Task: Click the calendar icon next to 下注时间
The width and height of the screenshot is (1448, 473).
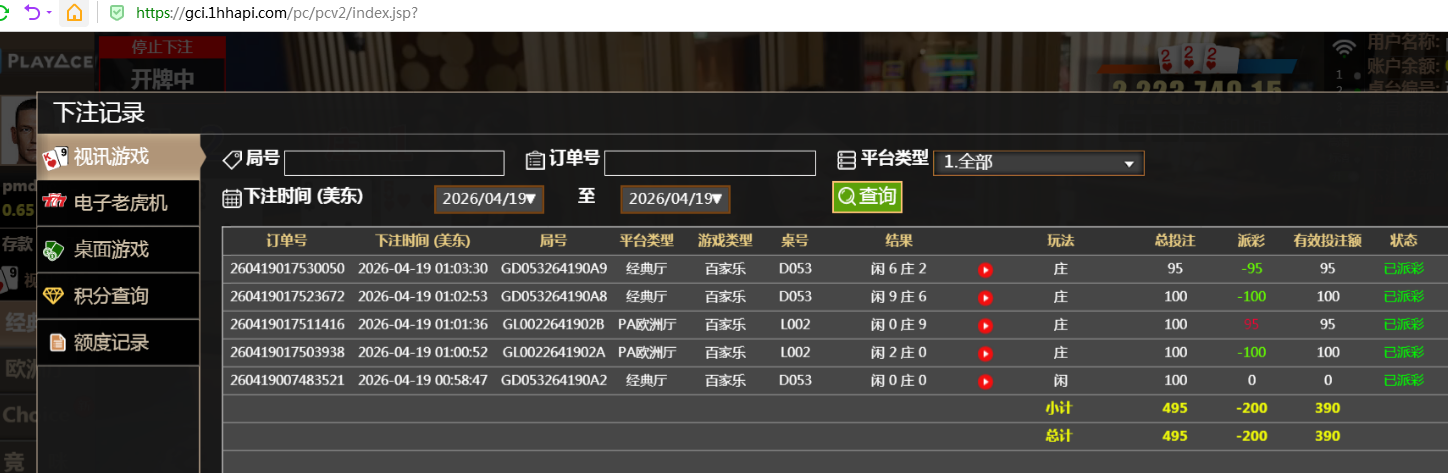Action: click(232, 198)
